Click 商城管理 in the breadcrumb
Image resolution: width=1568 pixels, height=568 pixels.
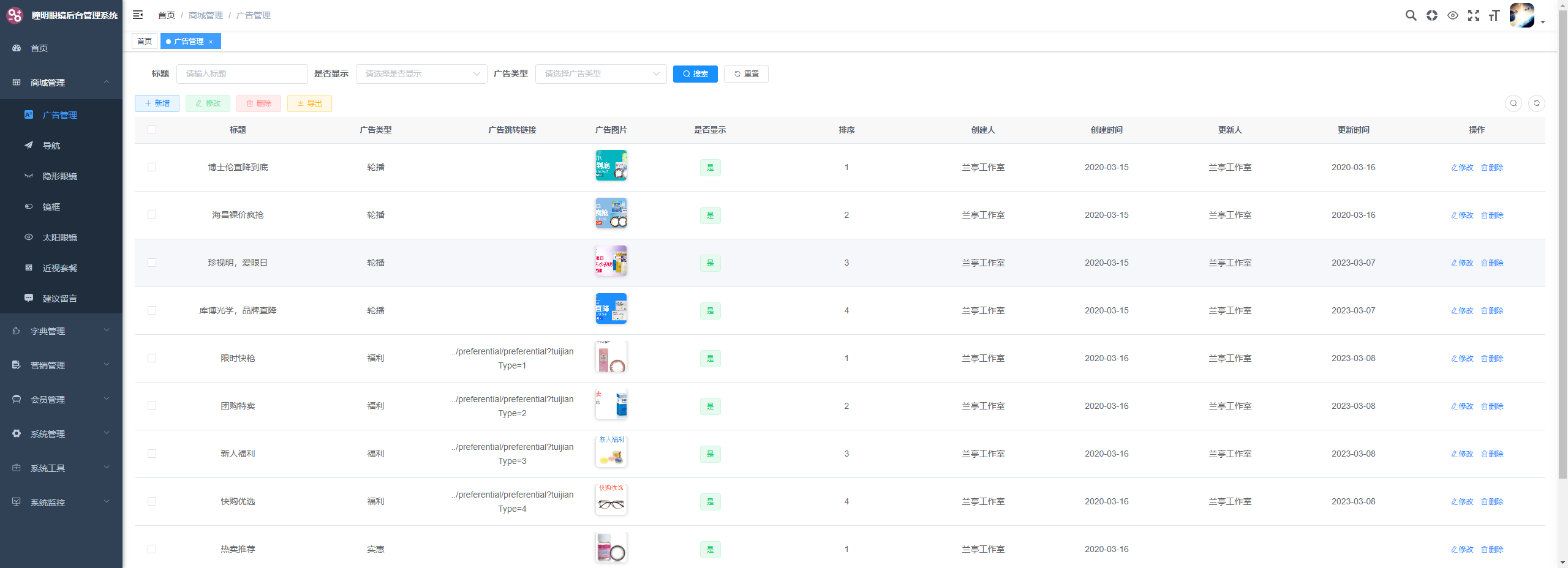[x=206, y=15]
